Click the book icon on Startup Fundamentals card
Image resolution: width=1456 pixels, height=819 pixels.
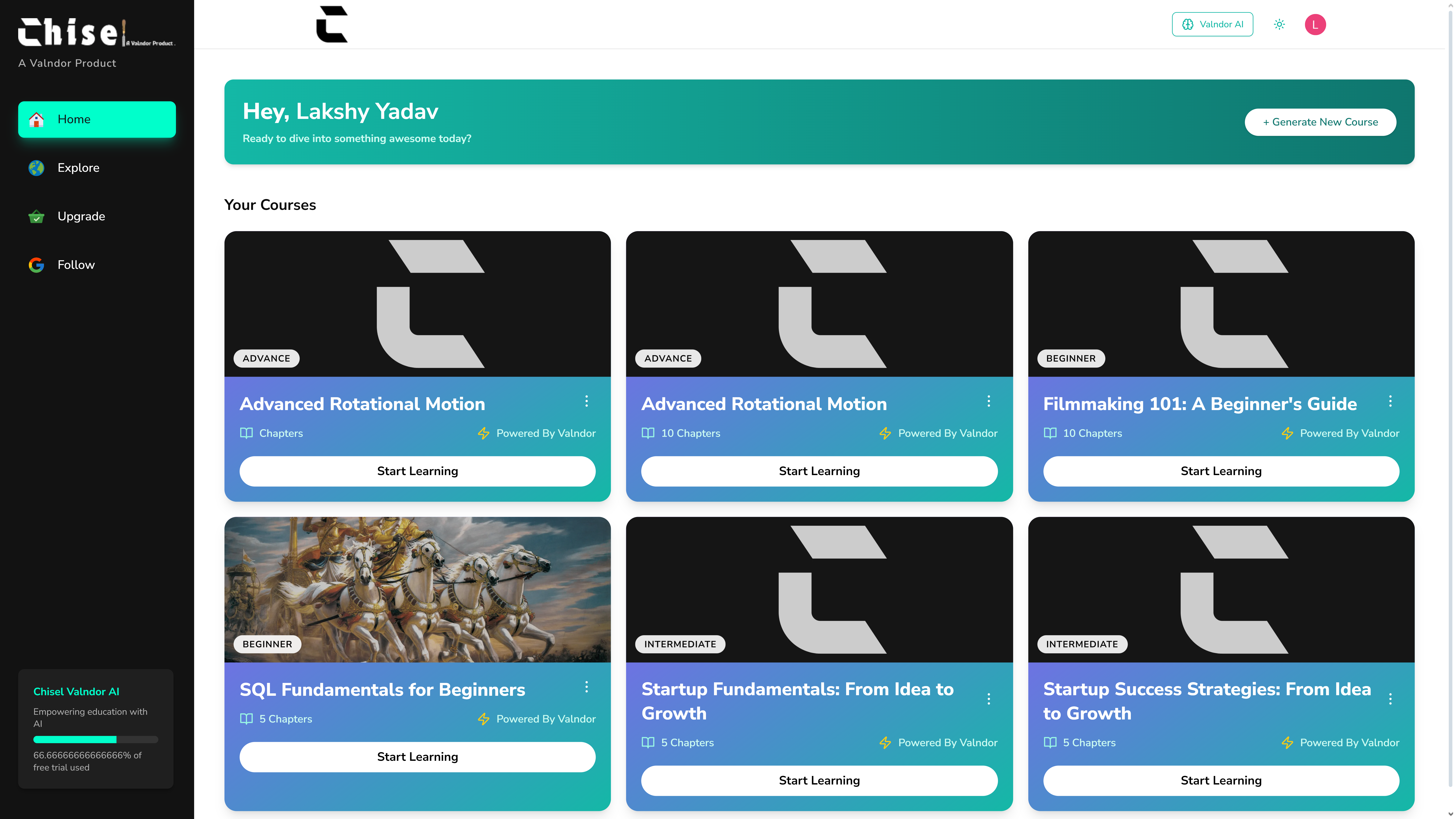pos(648,743)
